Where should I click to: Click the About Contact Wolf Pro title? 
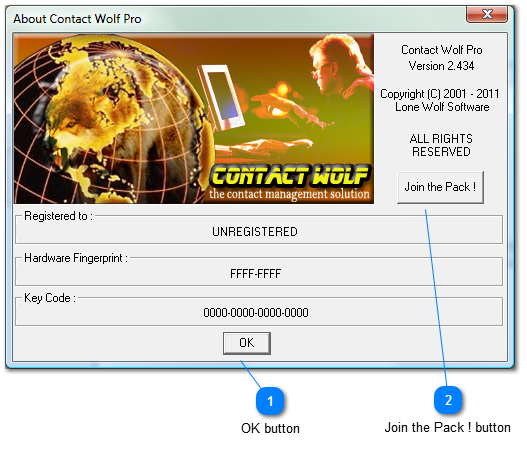coord(77,19)
